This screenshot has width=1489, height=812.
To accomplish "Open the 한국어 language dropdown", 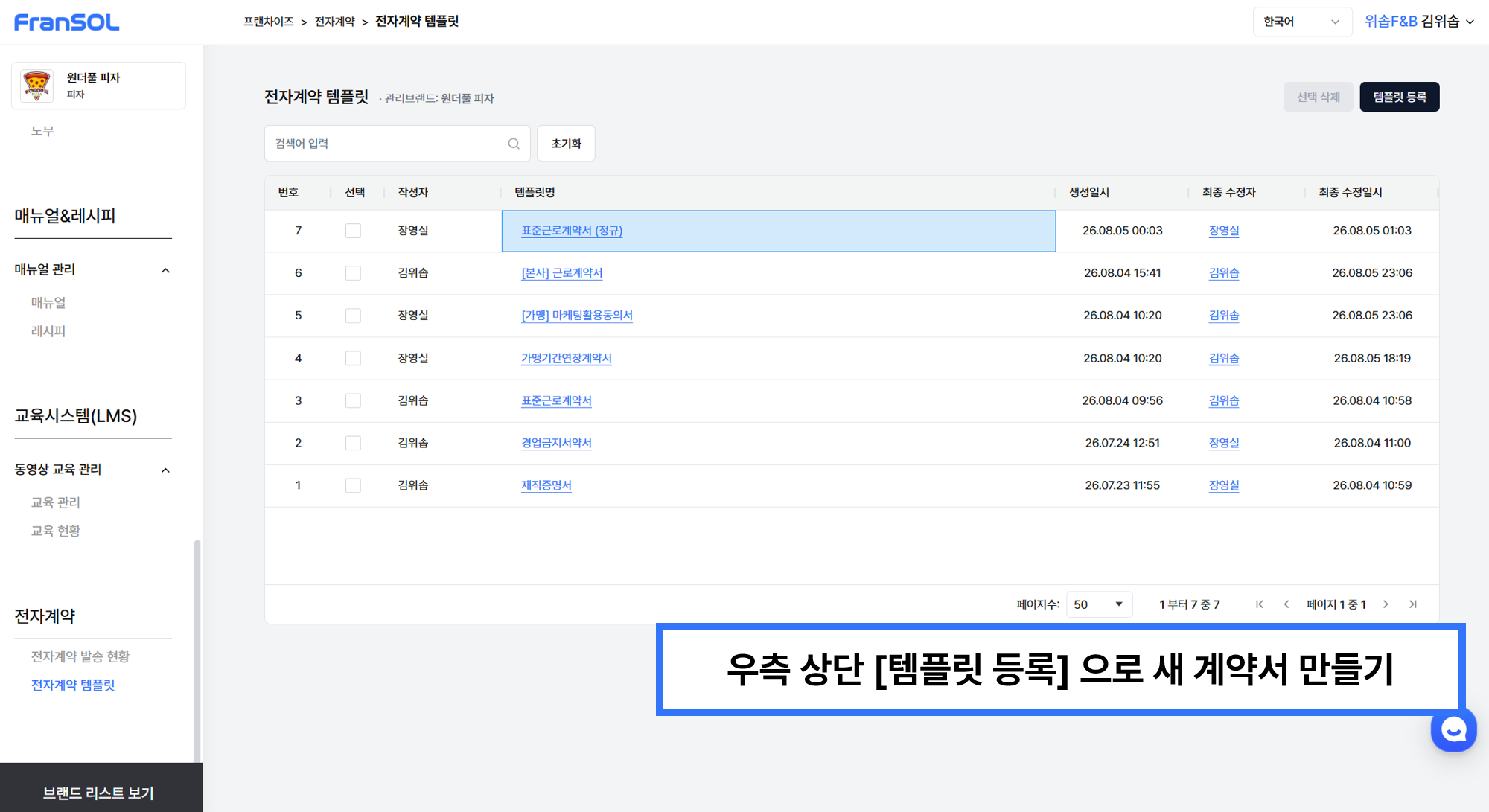I will (1302, 22).
